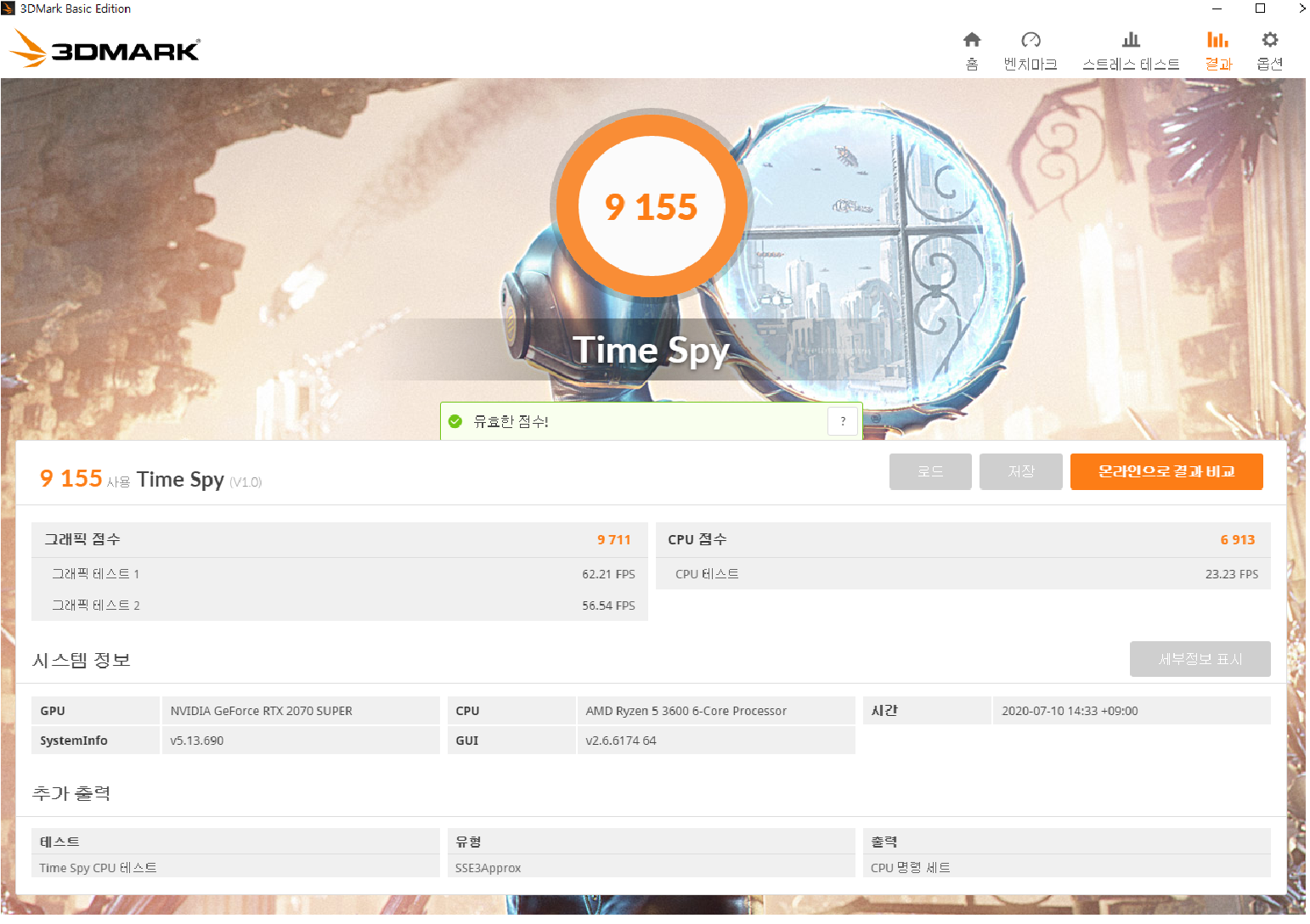Show details with 세부정보 표시 button
This screenshot has width=1310, height=924.
pos(1200,659)
